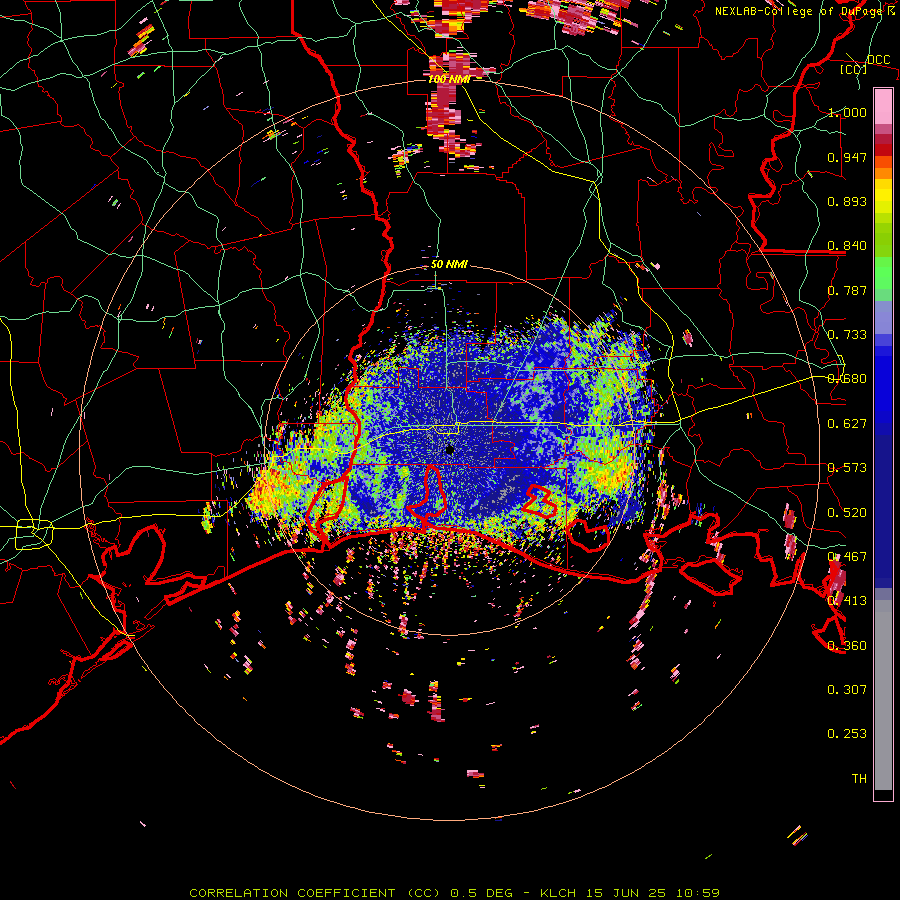Click the "100 NMI" range ring label
Screen dimensions: 900x900
449,79
